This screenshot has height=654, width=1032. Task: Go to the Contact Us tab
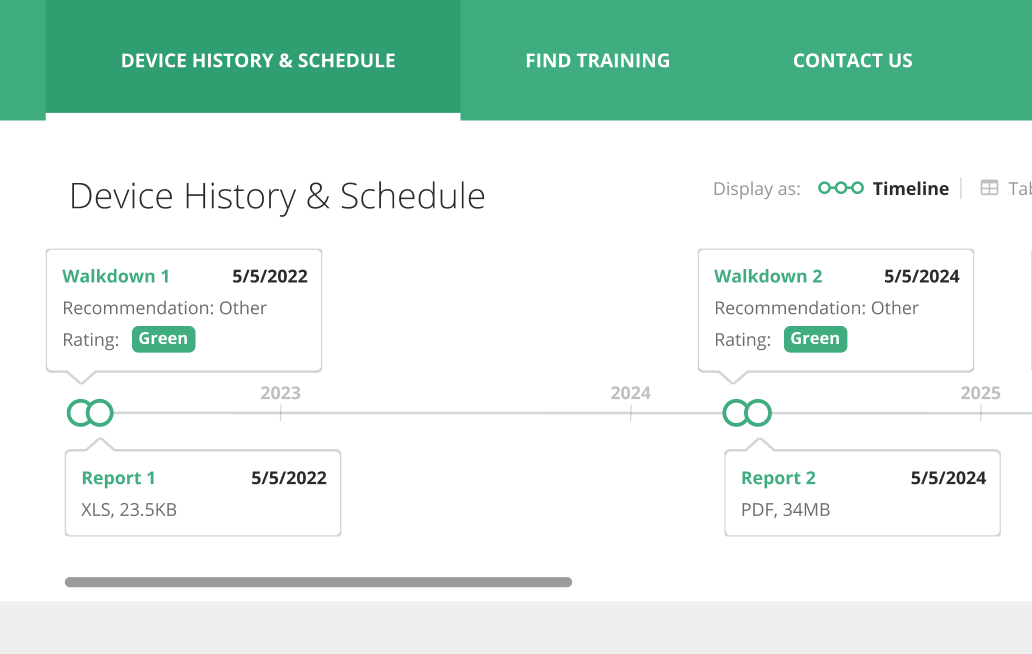(852, 61)
